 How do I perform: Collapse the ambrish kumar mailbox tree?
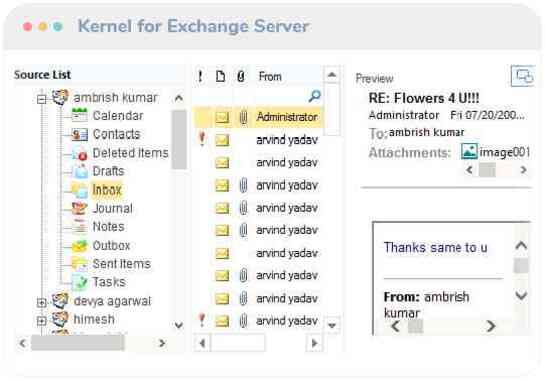[x=41, y=99]
